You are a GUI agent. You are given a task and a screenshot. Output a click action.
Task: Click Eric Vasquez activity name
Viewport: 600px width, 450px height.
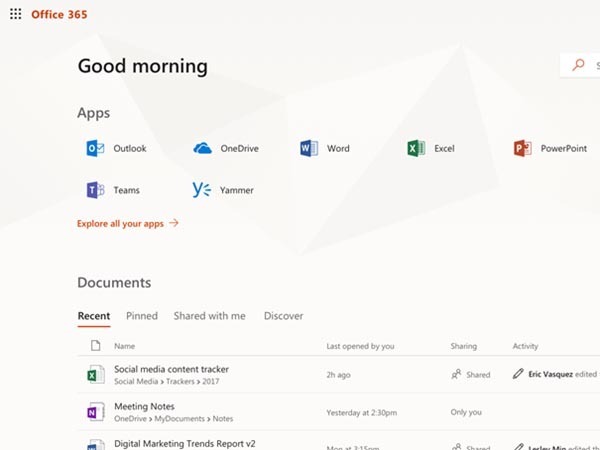click(551, 374)
